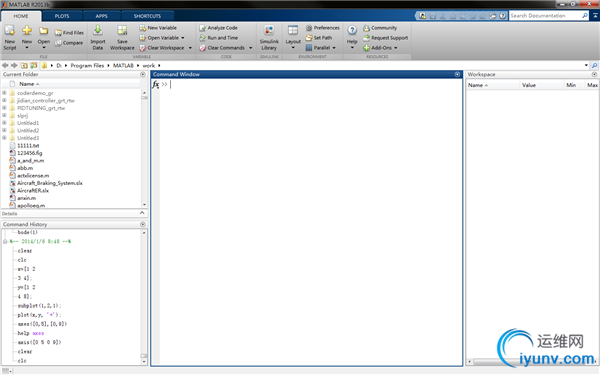Open Command History actions menu

click(143, 224)
